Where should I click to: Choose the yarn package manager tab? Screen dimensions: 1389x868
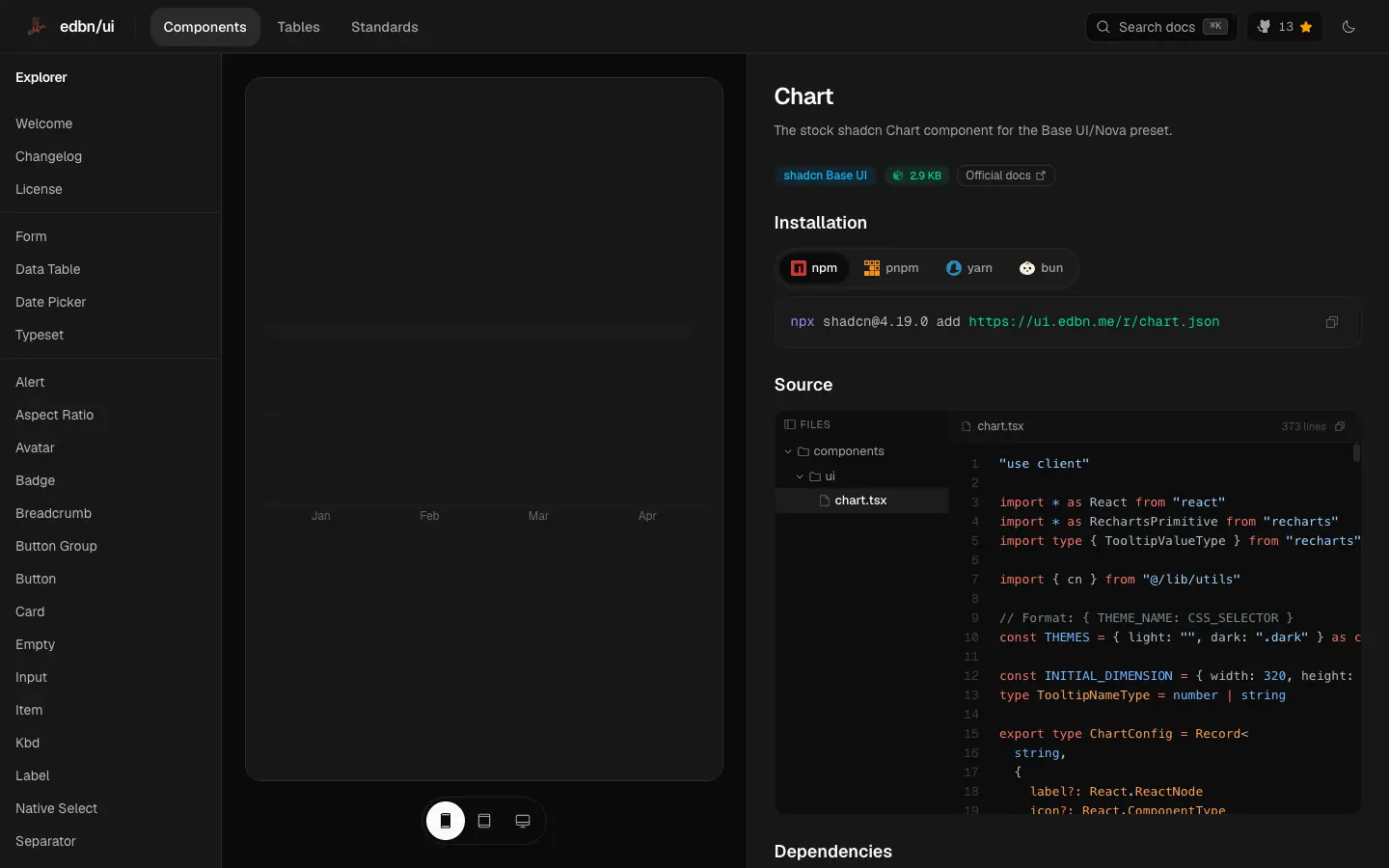pos(969,268)
